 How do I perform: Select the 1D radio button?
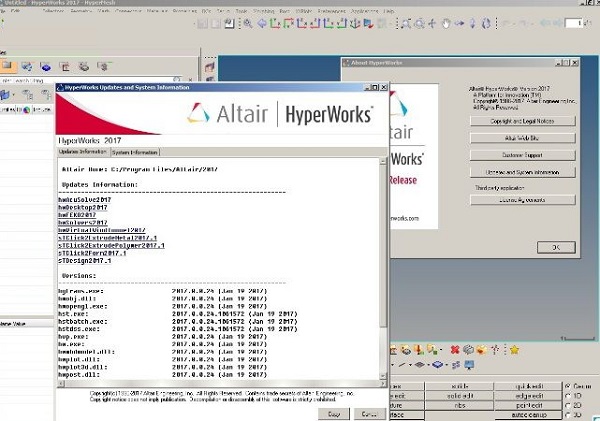click(x=568, y=395)
